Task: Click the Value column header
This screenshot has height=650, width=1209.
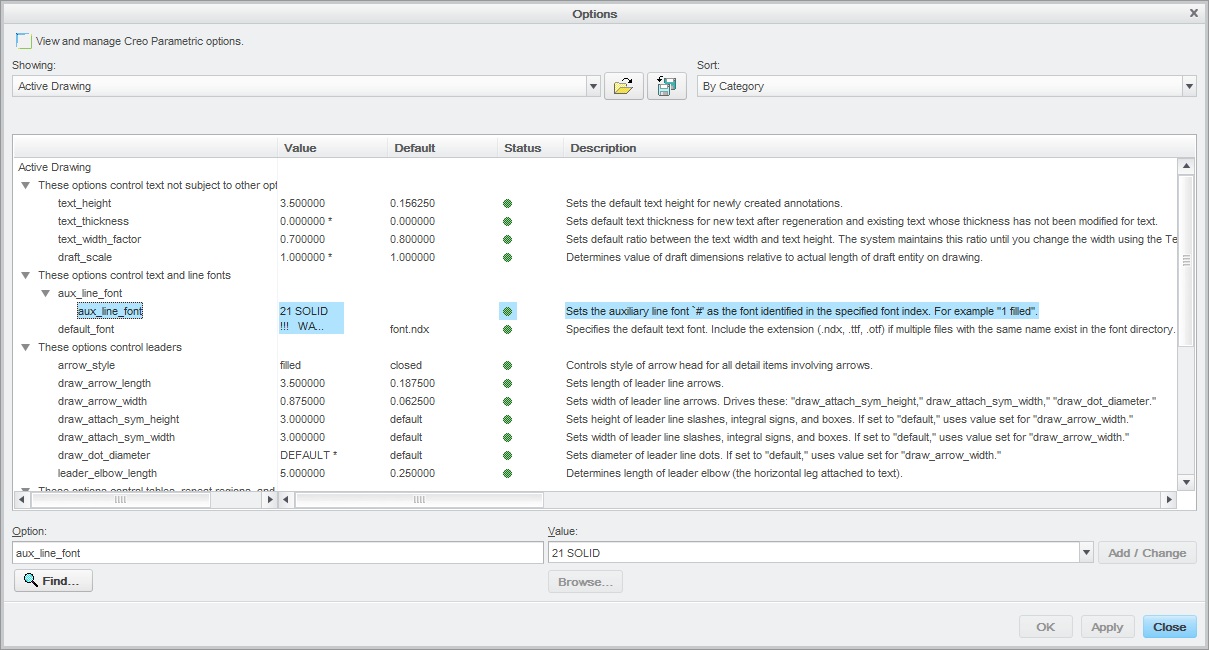Action: (x=332, y=148)
